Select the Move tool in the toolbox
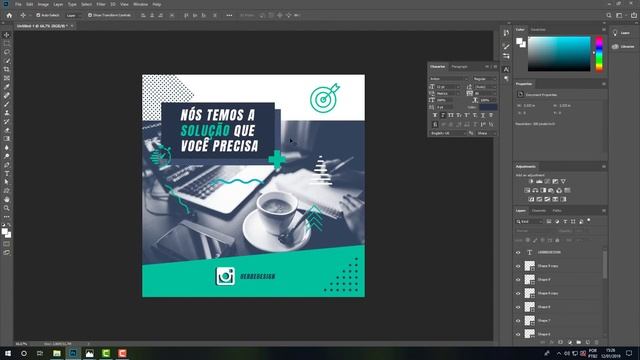Screen dimensions: 640x360 [x=7, y=35]
